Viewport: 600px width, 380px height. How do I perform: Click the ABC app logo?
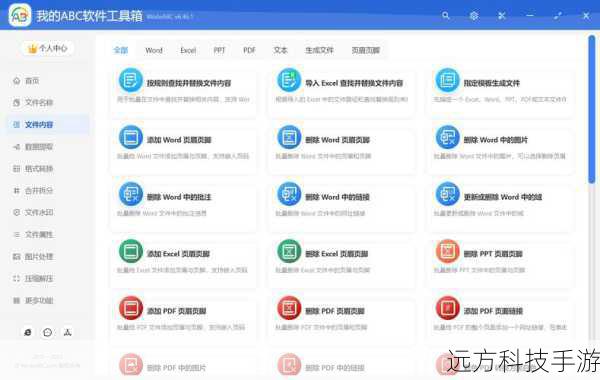(20, 15)
